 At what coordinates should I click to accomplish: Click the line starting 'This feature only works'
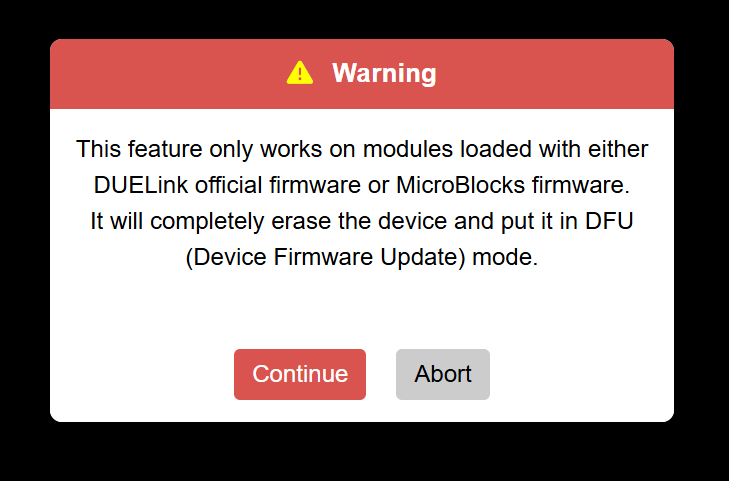click(x=362, y=151)
